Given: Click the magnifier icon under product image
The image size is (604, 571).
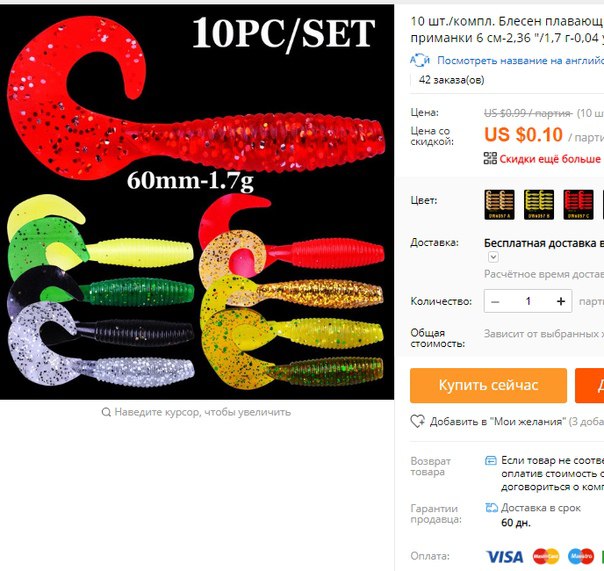Looking at the screenshot, I should coord(106,412).
